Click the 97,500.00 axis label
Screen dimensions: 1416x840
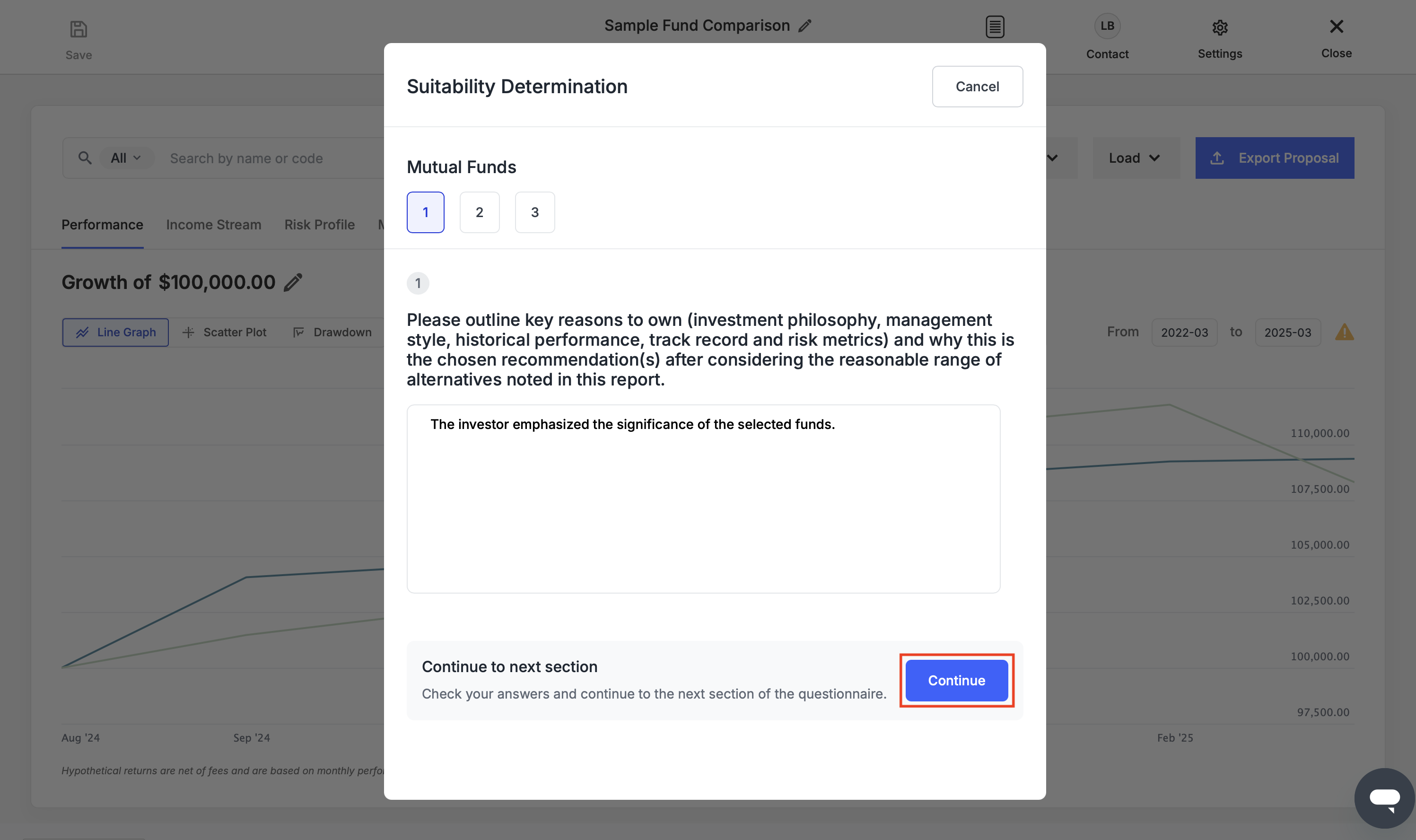point(1323,712)
